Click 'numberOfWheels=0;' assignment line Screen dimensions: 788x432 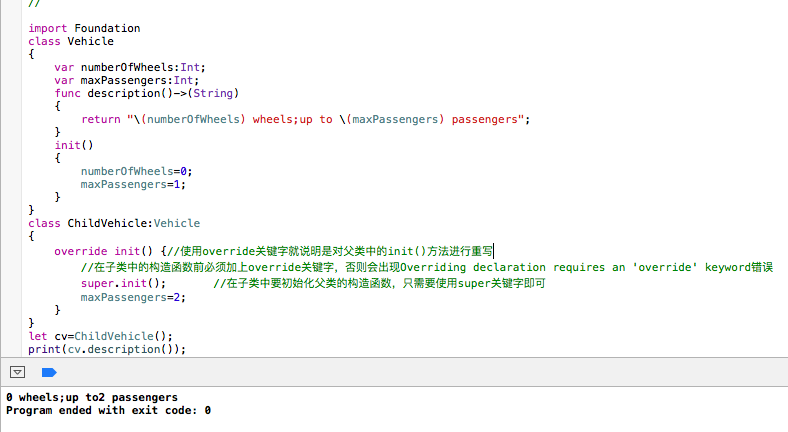point(136,171)
